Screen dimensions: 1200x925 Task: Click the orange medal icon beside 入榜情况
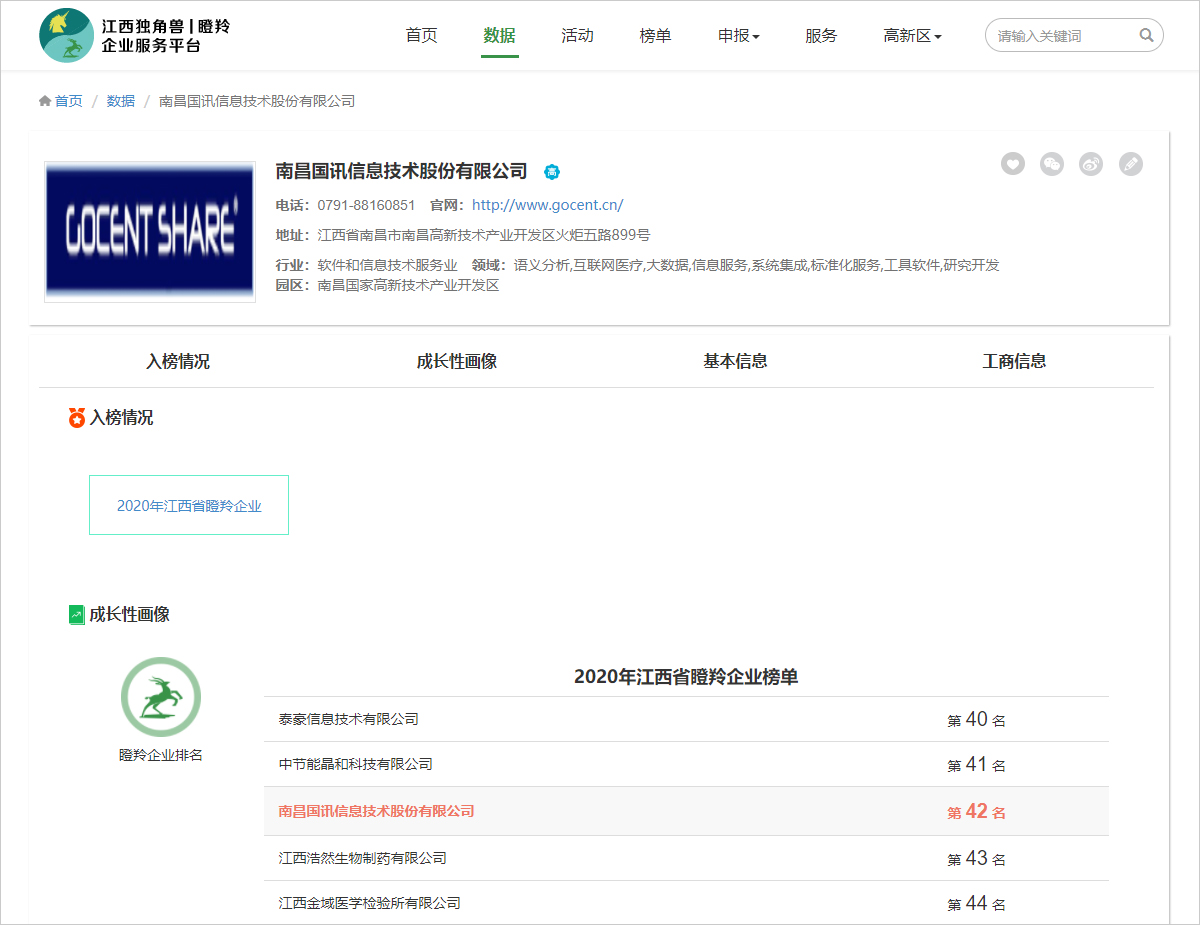(77, 418)
